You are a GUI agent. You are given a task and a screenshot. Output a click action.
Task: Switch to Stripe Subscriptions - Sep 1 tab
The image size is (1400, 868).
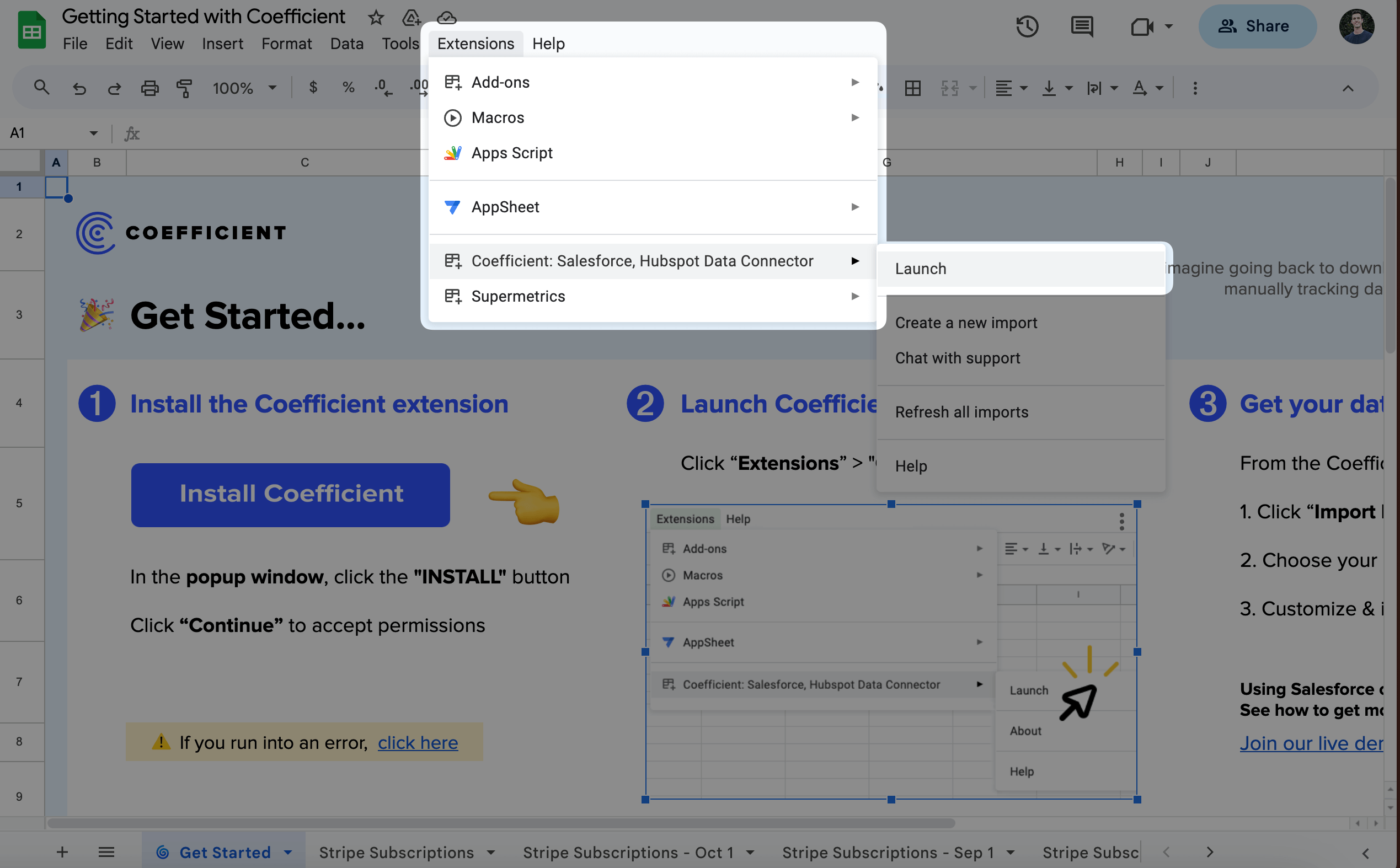888,853
